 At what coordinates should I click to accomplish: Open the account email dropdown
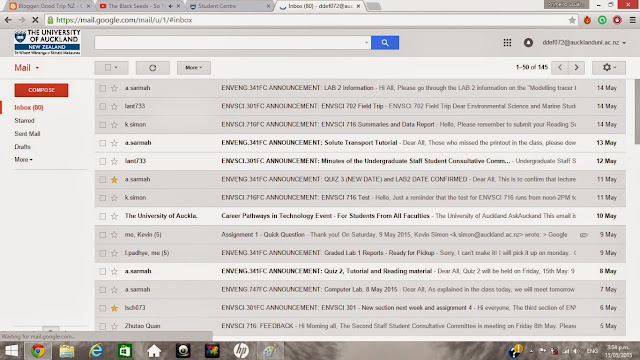pyautogui.click(x=584, y=42)
